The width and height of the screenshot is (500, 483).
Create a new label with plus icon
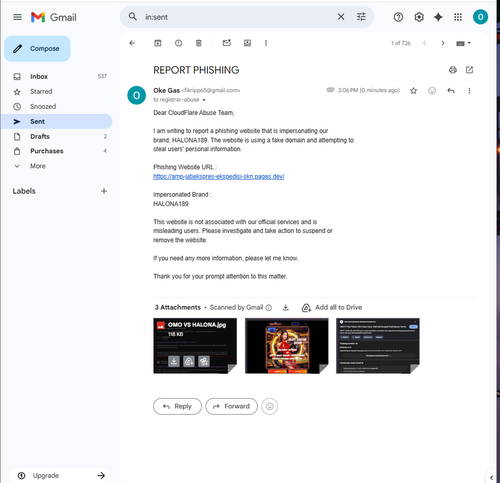(x=104, y=191)
